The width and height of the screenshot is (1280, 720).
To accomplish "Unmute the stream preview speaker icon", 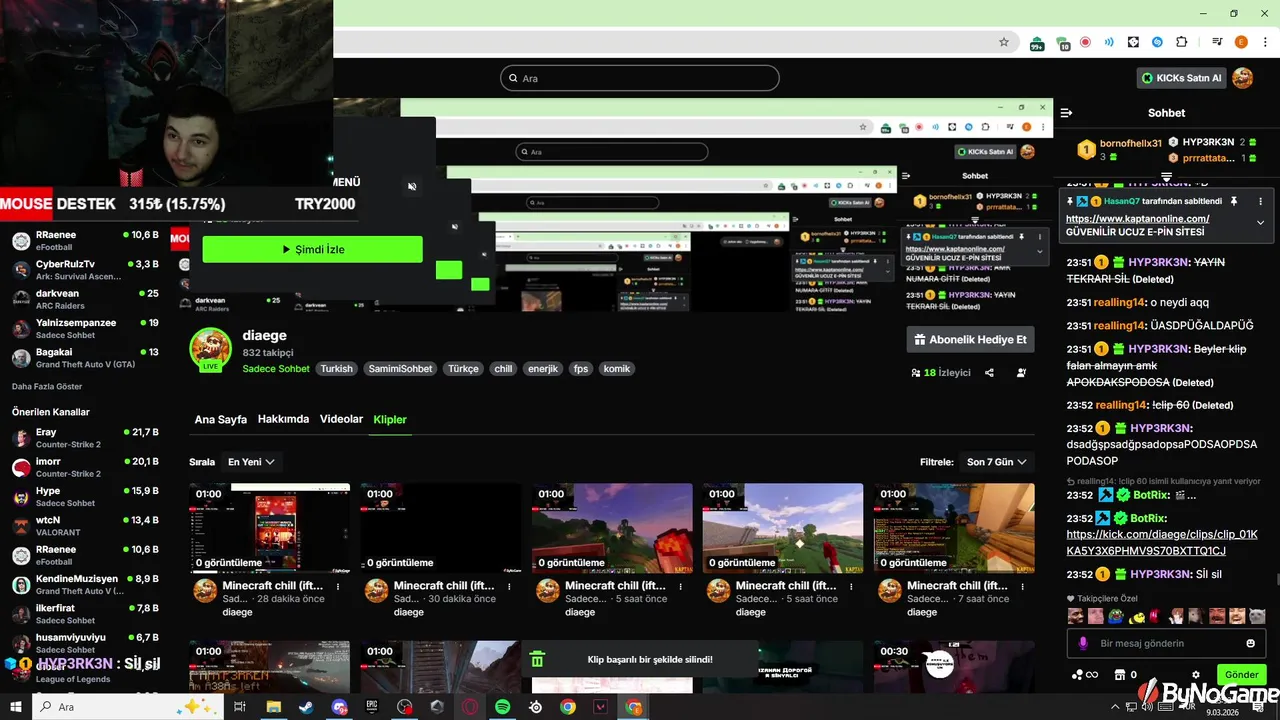I will pyautogui.click(x=412, y=186).
